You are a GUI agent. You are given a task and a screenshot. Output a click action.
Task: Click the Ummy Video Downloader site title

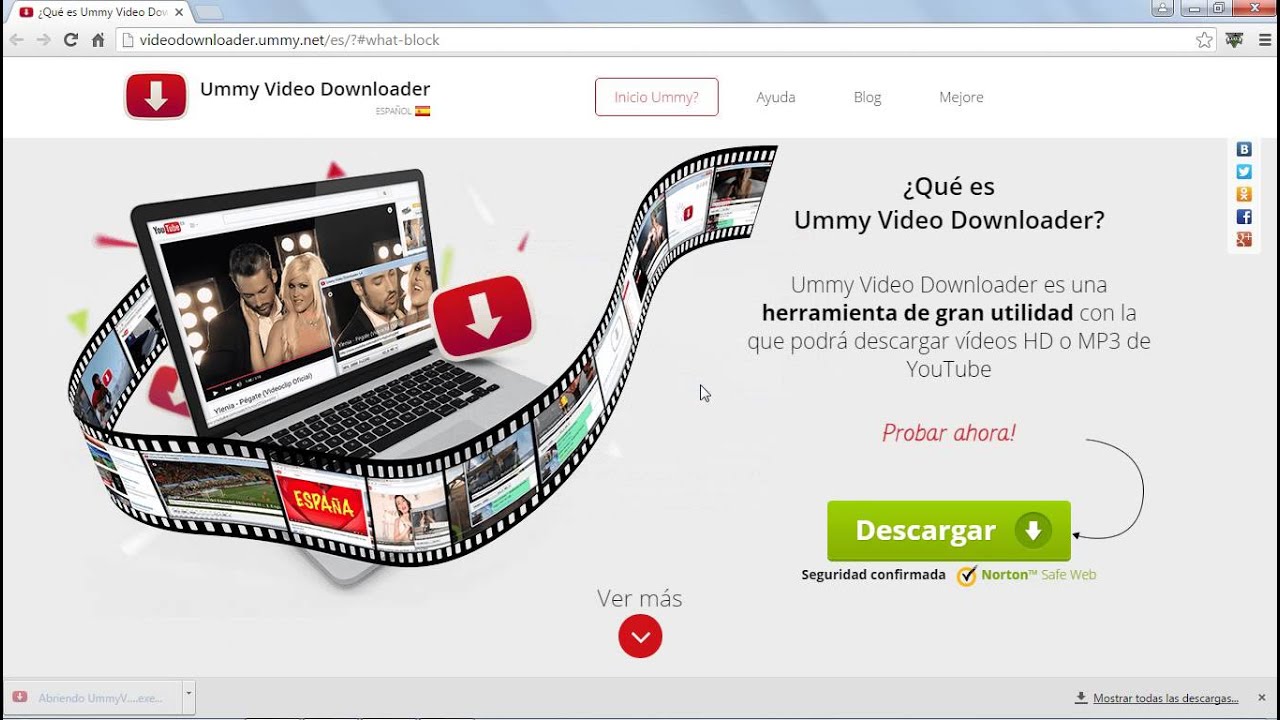[315, 89]
